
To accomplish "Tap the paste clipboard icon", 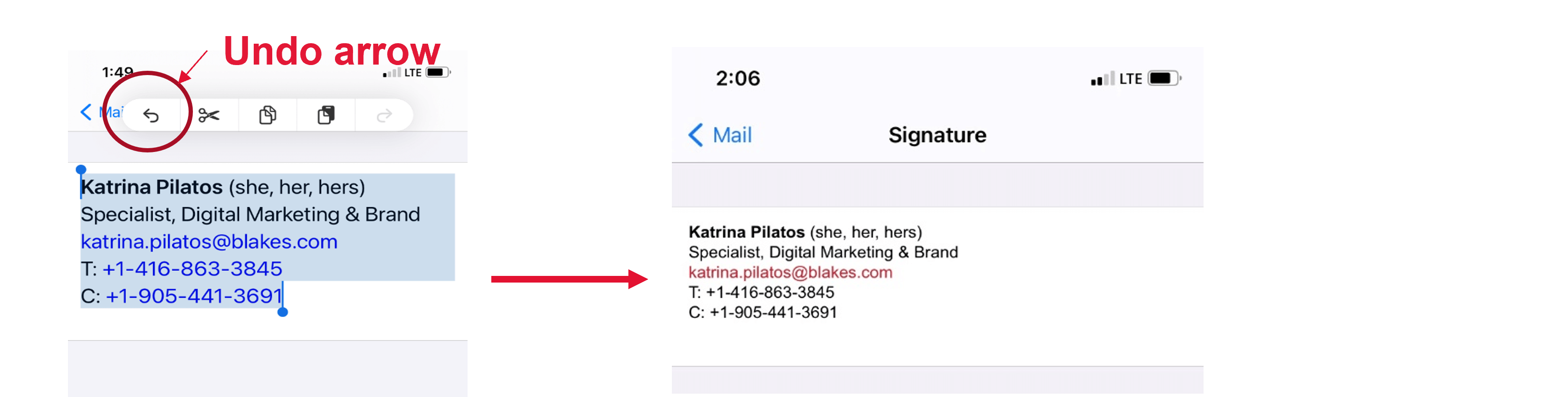I will click(x=326, y=115).
